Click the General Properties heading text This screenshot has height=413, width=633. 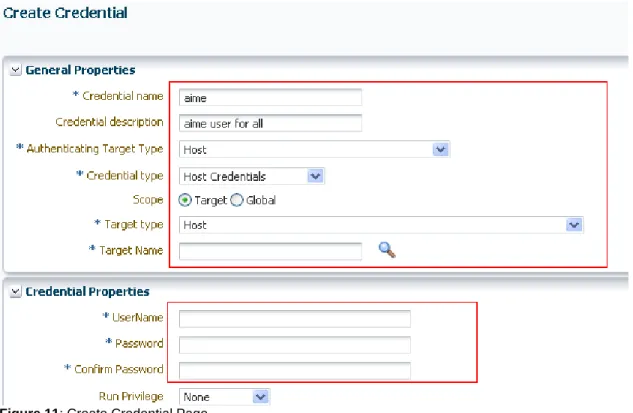pyautogui.click(x=80, y=70)
